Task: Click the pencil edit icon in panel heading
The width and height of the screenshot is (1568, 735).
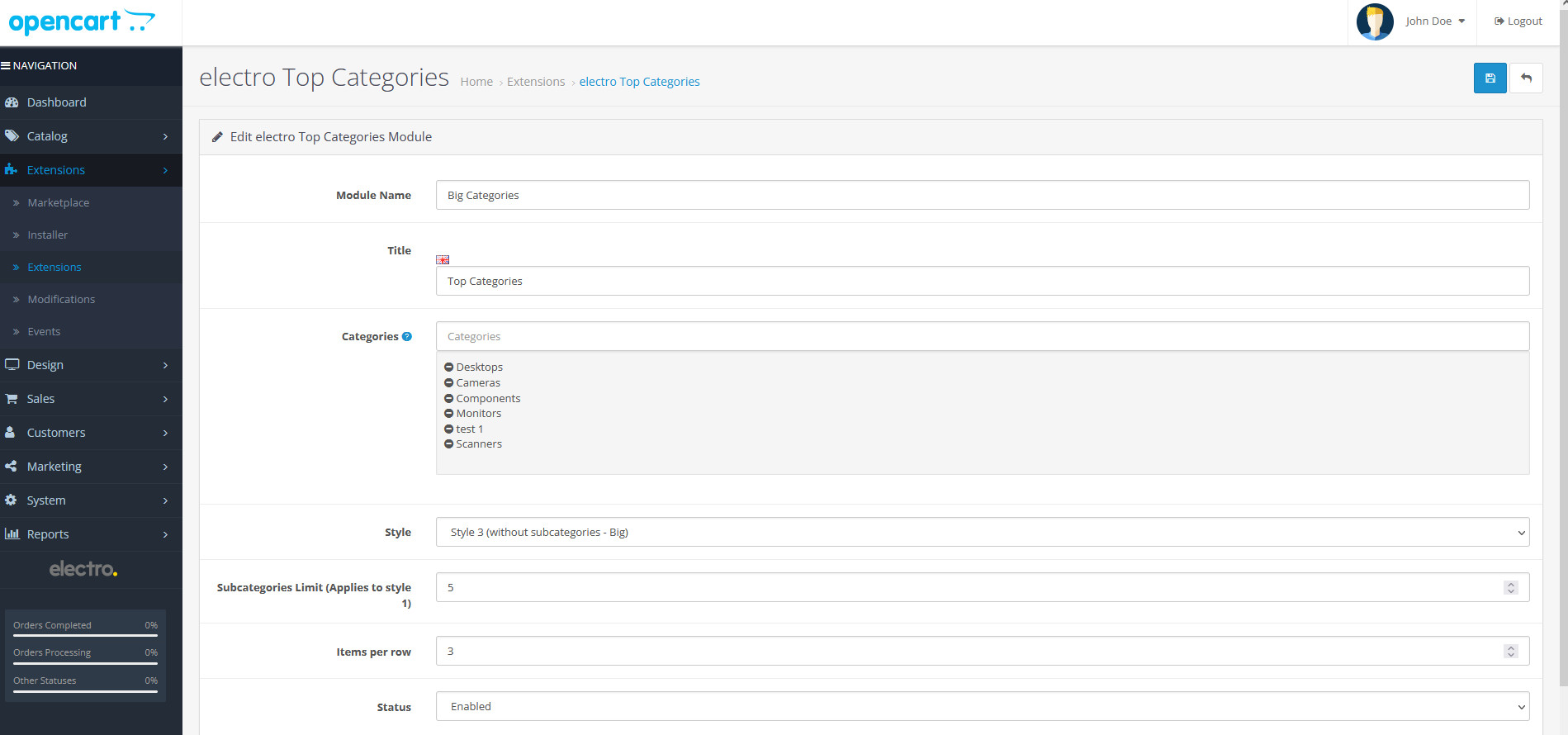Action: click(217, 137)
